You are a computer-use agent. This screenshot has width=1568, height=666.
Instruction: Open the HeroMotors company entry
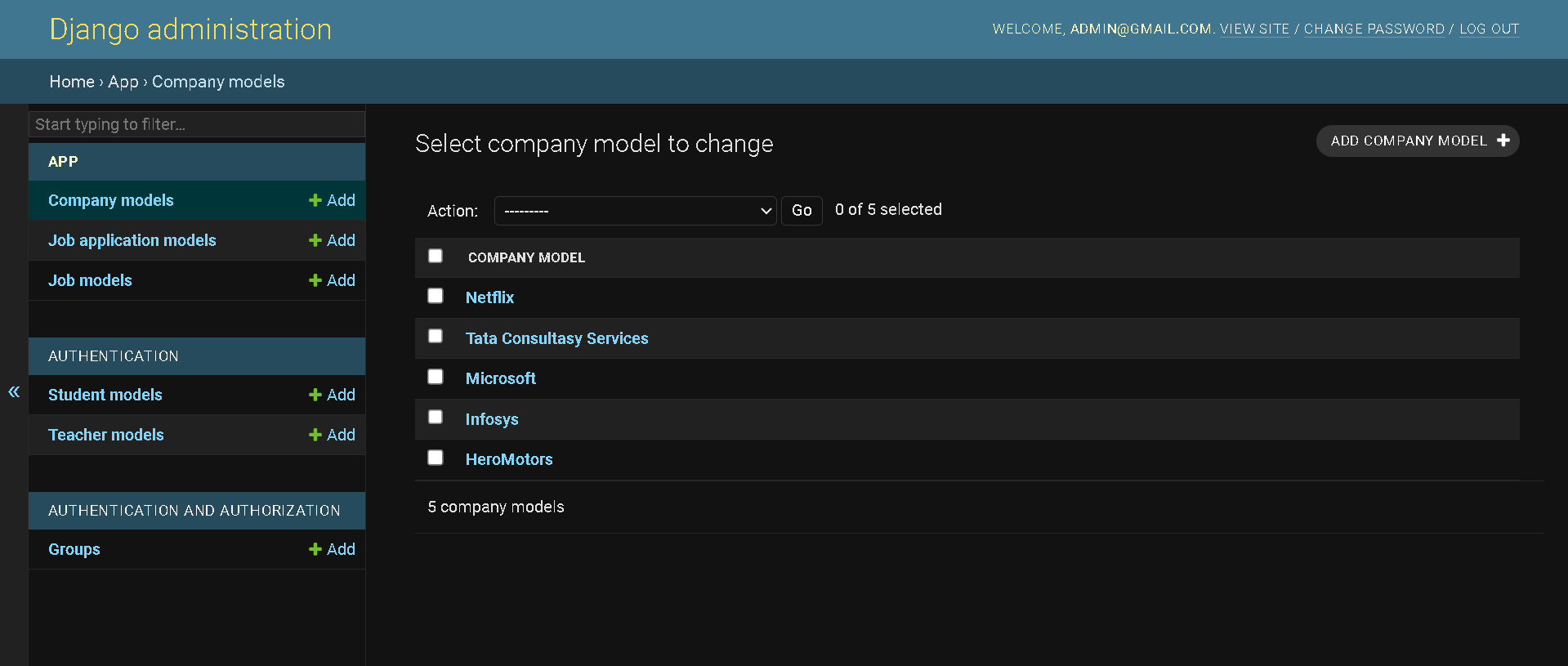[x=509, y=459]
